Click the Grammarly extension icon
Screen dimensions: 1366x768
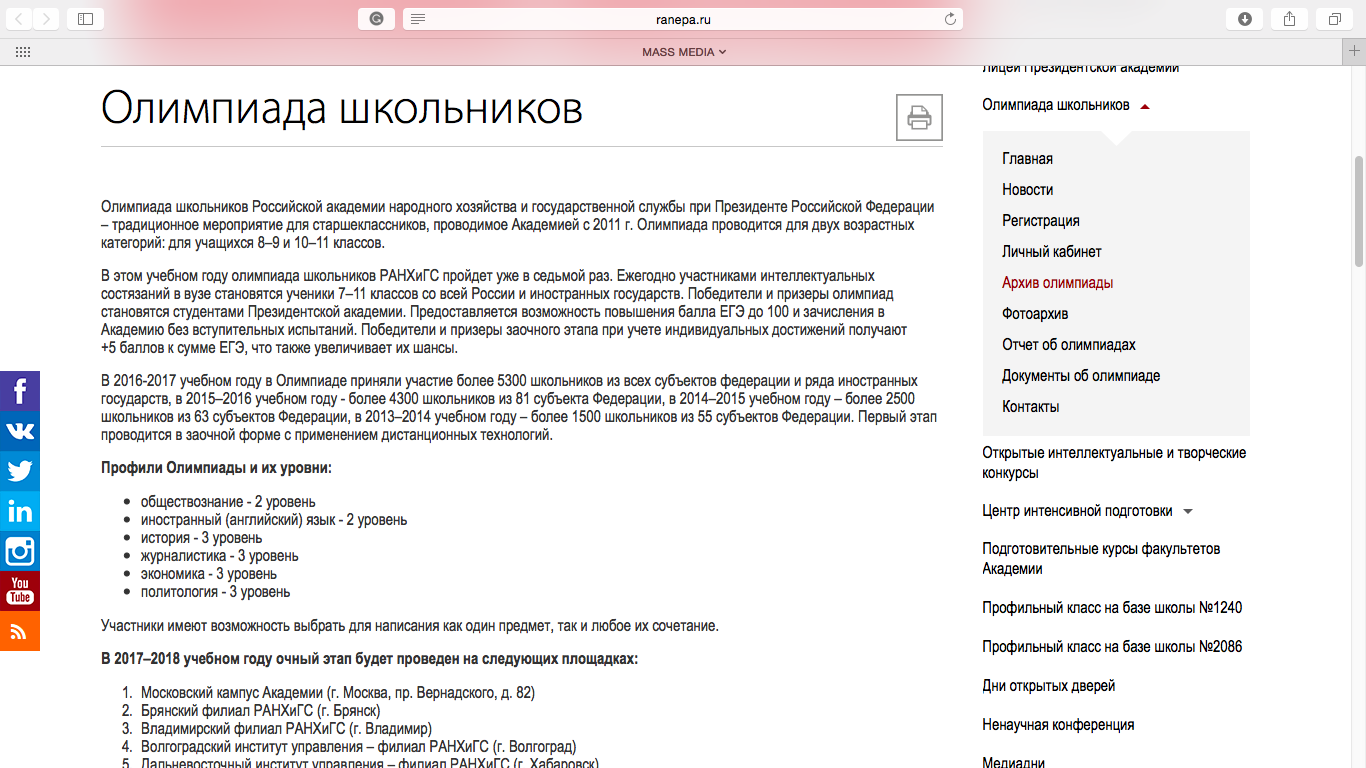pyautogui.click(x=376, y=18)
